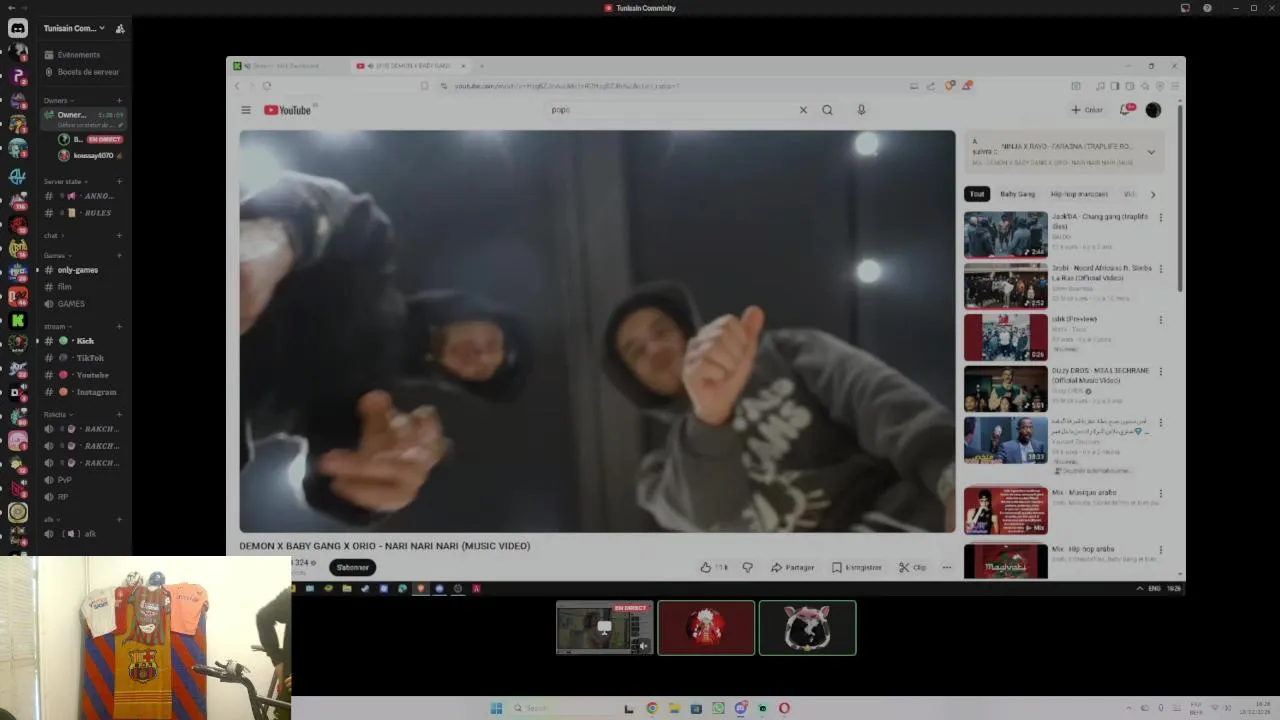The image size is (1280, 720).
Task: Click the Partager share button
Action: [792, 567]
